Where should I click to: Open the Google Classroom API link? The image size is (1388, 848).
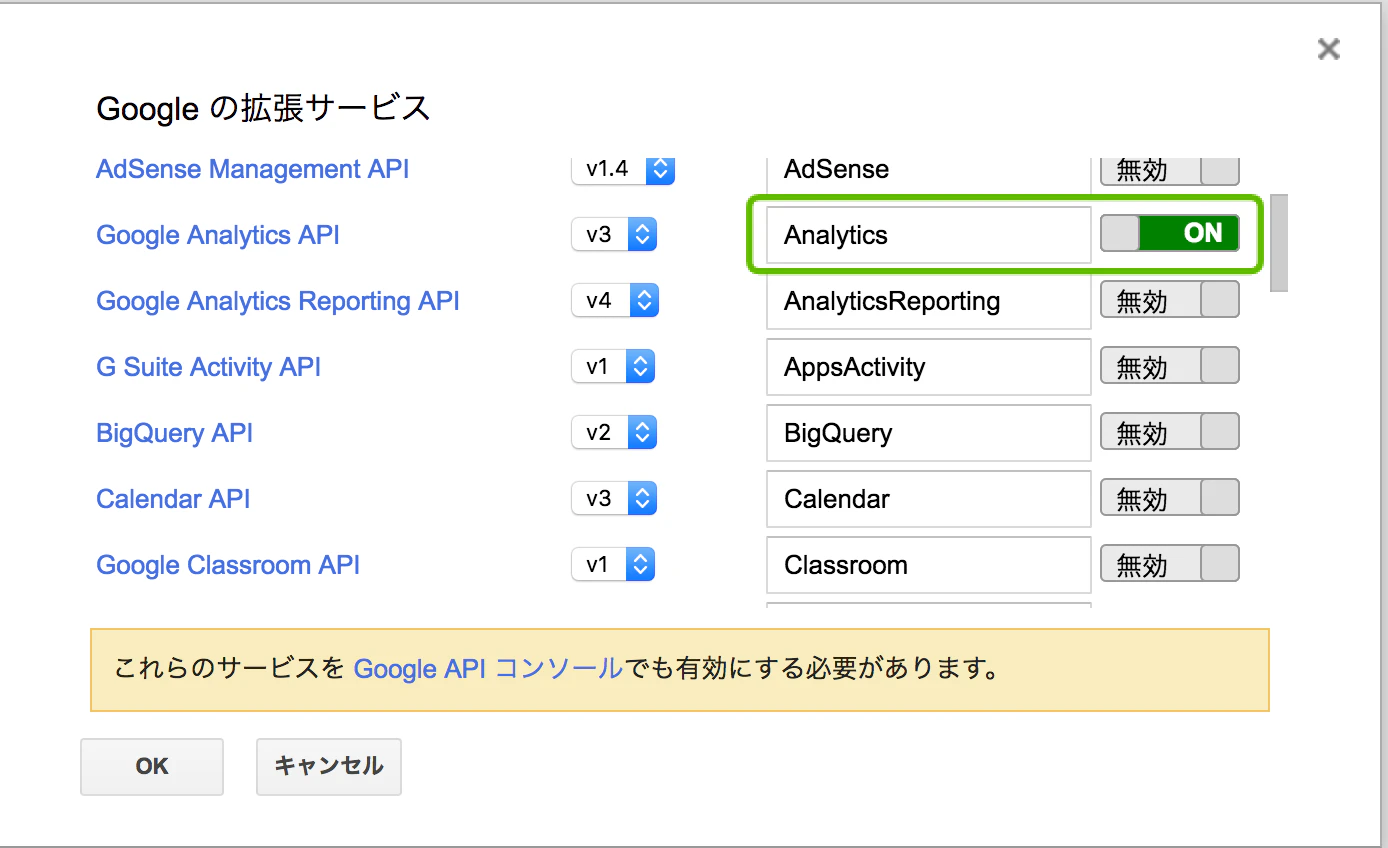[228, 565]
